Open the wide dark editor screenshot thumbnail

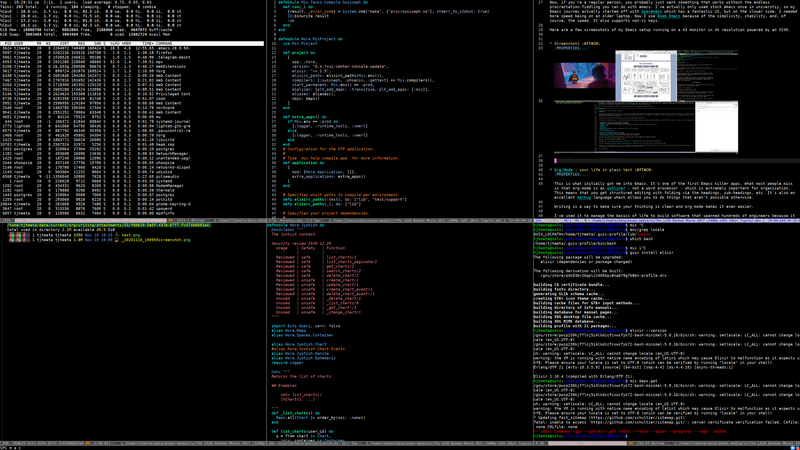[x=624, y=126]
